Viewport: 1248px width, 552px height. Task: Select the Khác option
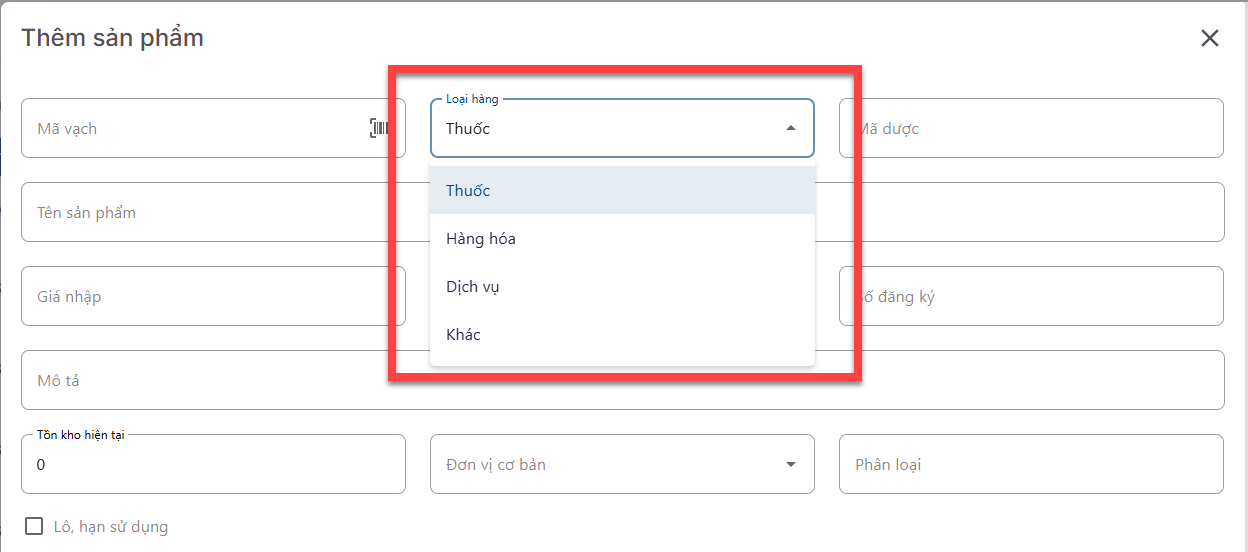pyautogui.click(x=463, y=334)
